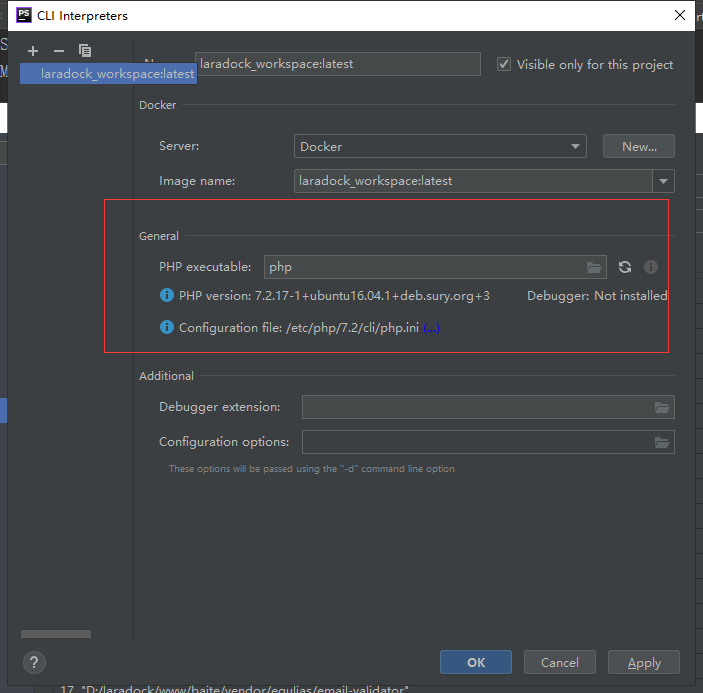Image resolution: width=703 pixels, height=693 pixels.
Task: Copy the selected interpreter configuration
Action: click(x=85, y=50)
